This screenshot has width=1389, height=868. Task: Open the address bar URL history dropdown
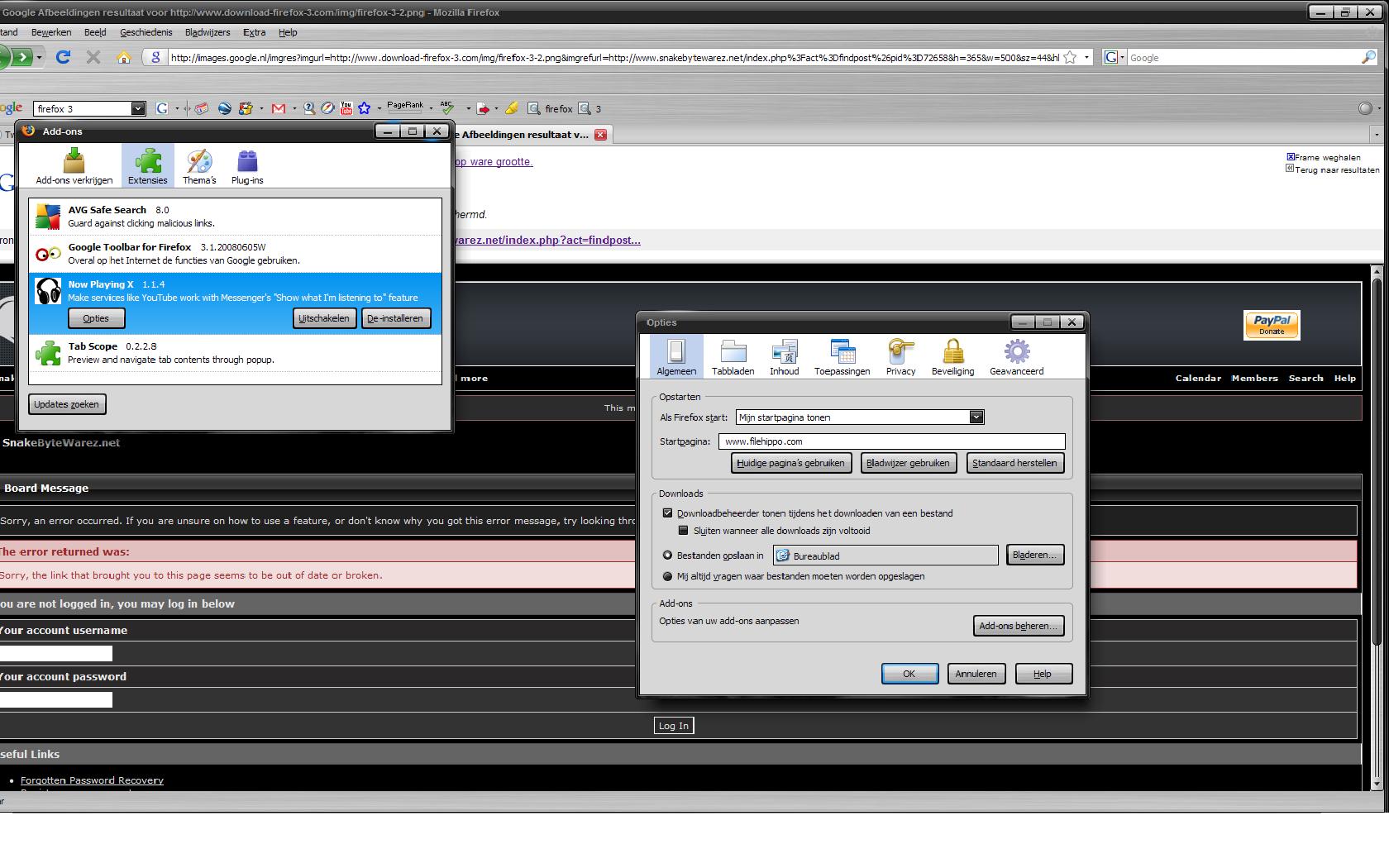tap(1086, 57)
